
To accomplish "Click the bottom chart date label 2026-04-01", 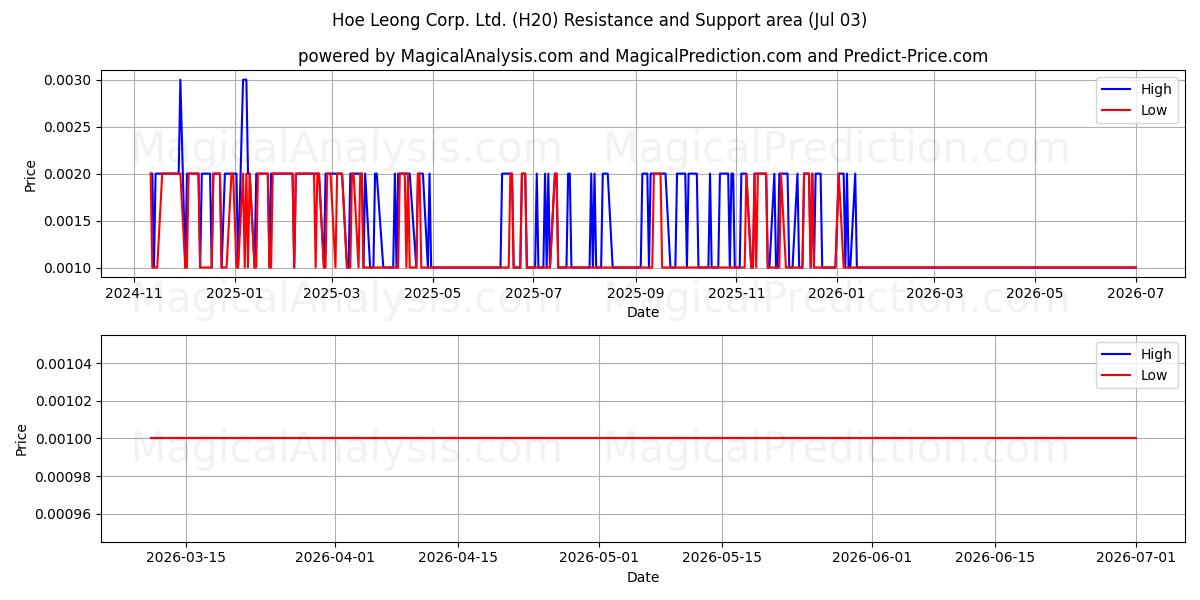I will (335, 557).
